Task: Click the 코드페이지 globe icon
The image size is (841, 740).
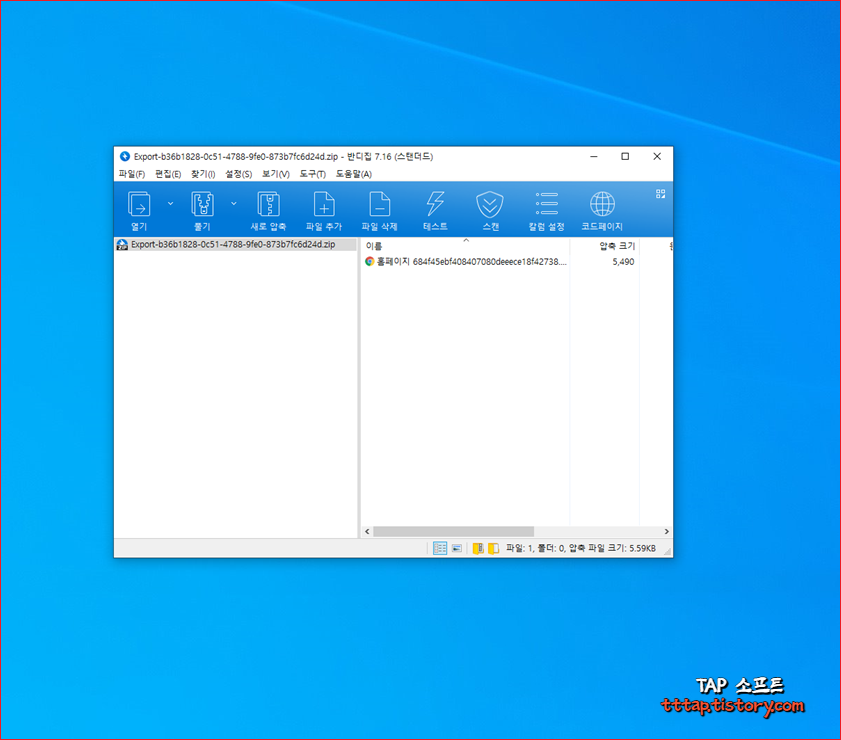Action: 602,210
